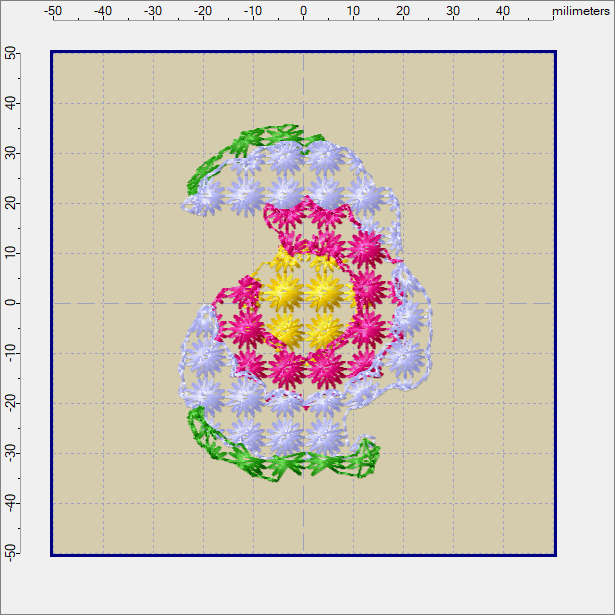Select the lavender flower at the top curl's left tip
This screenshot has width=615, height=615.
pos(205,200)
